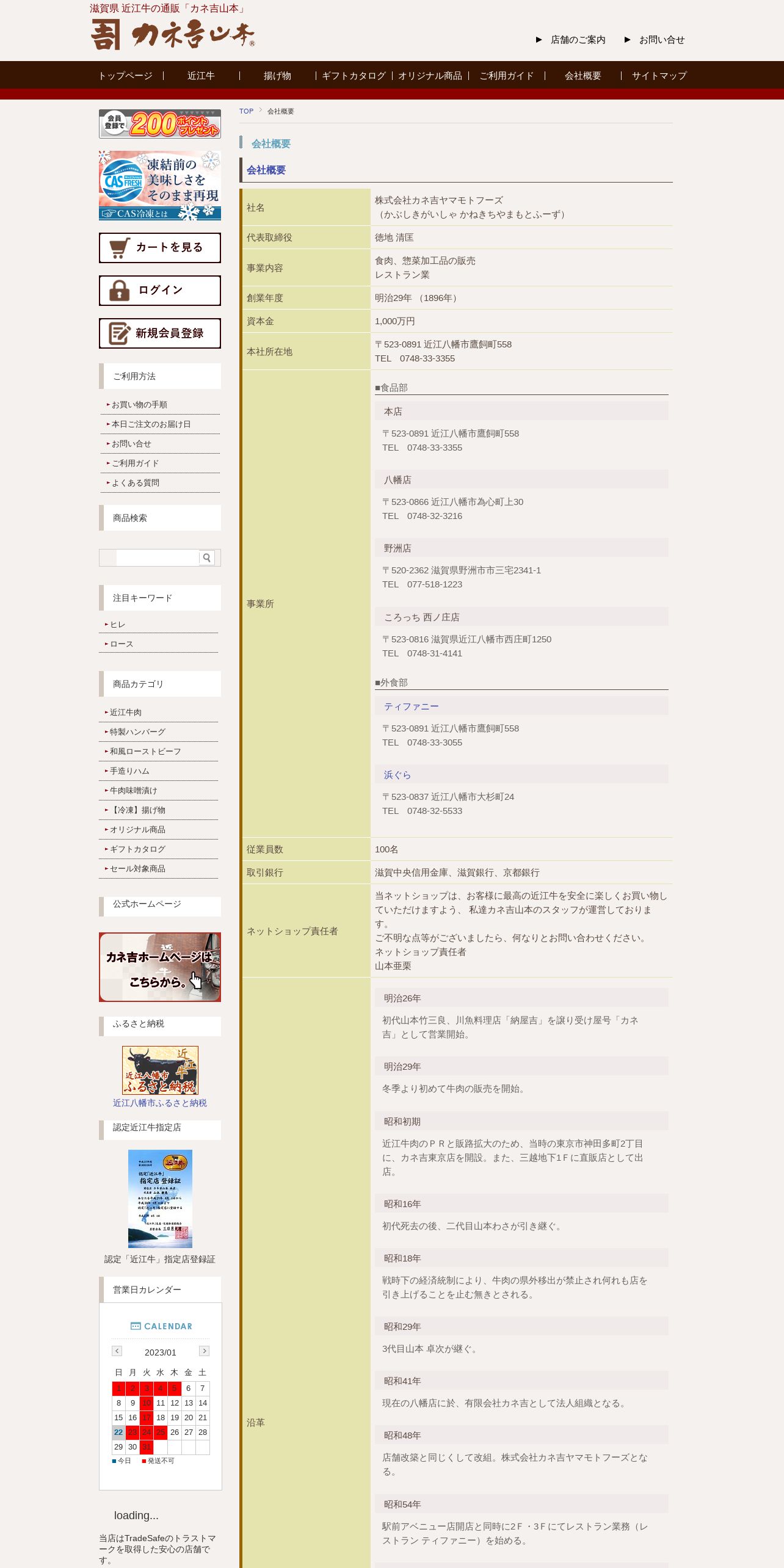Click calendar month label 2023/01
784x1568 pixels.
[160, 1352]
